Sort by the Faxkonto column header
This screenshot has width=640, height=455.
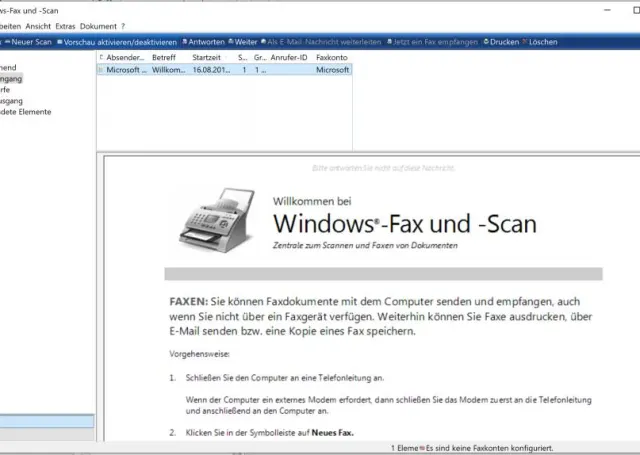pos(332,58)
